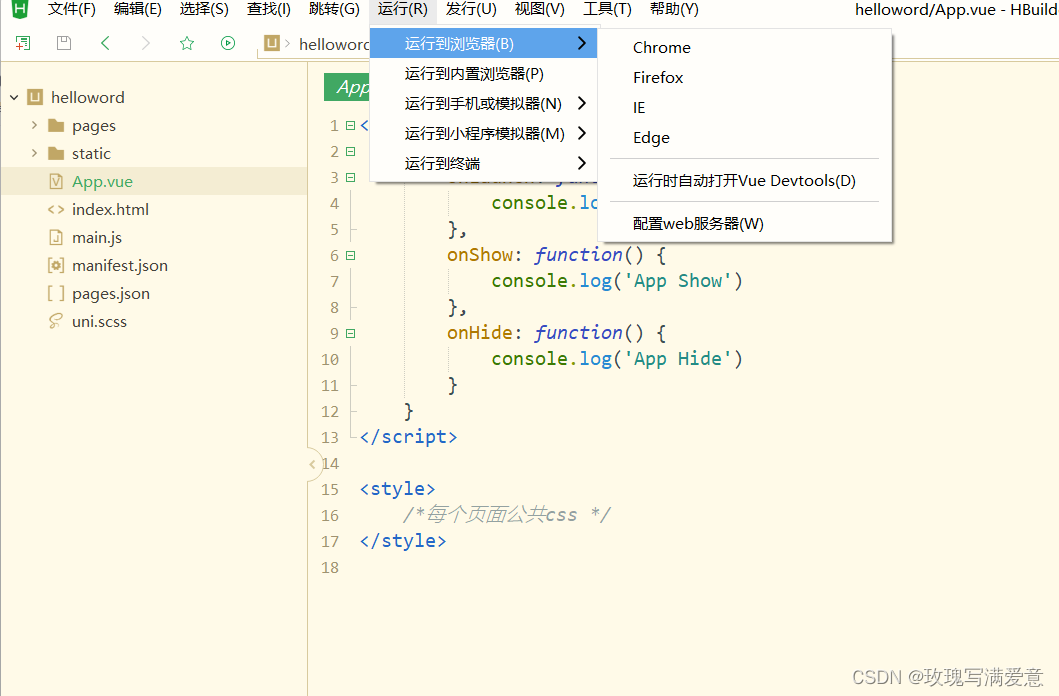The height and width of the screenshot is (696, 1059).
Task: Toggle 运行时自动打开Vue Devtools(D)
Action: pyautogui.click(x=745, y=181)
